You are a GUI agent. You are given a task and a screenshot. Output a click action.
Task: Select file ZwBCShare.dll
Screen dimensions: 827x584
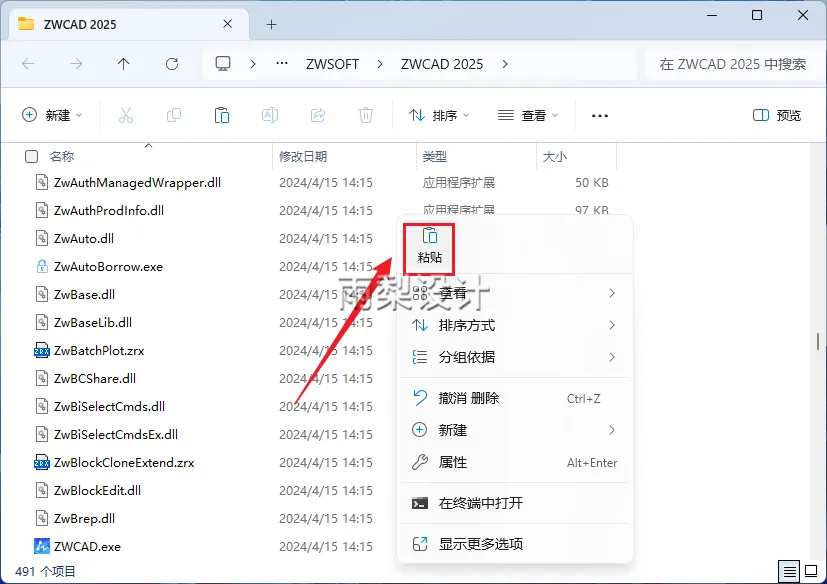pos(95,378)
